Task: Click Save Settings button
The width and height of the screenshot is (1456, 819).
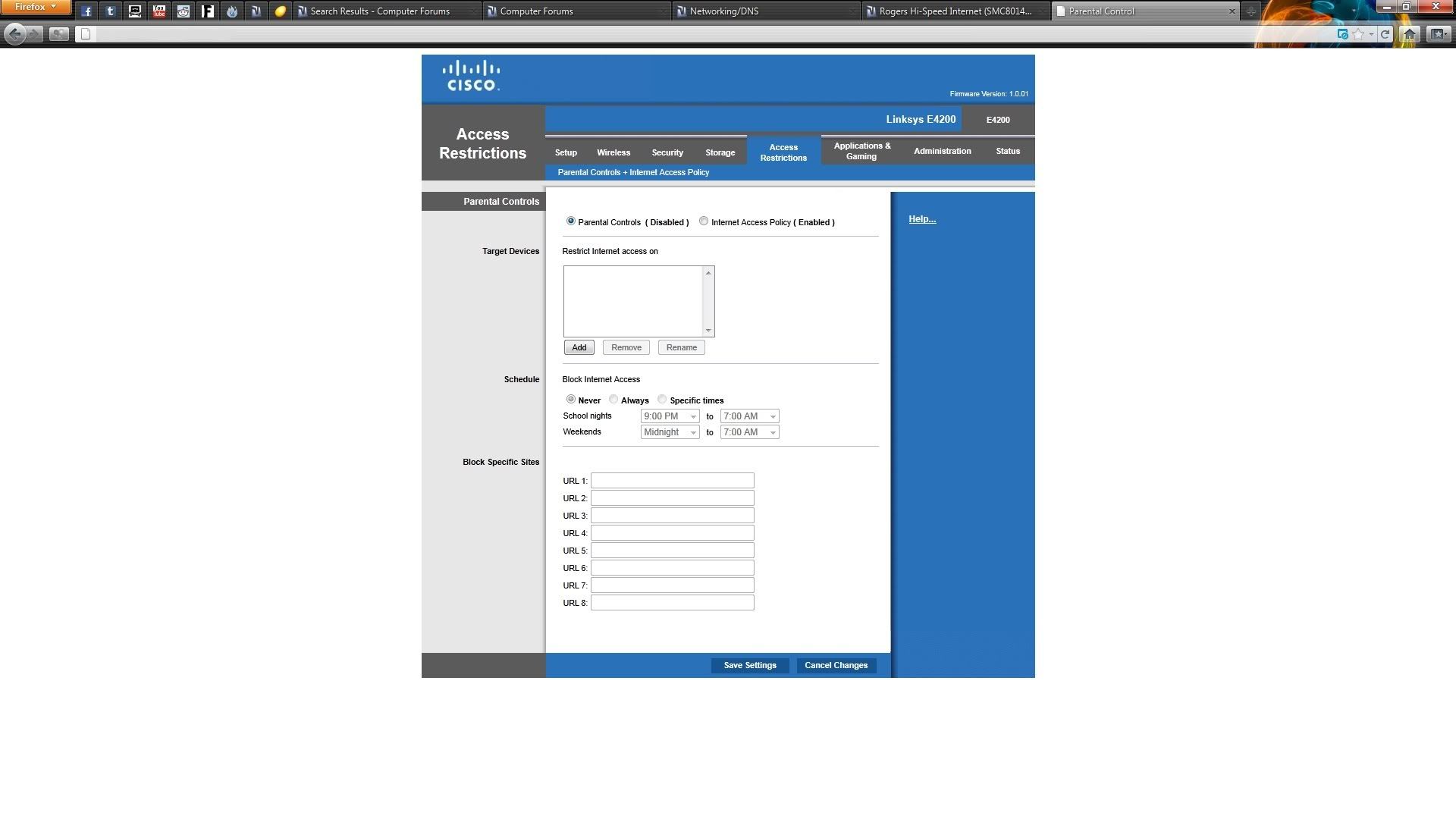Action: pos(750,665)
